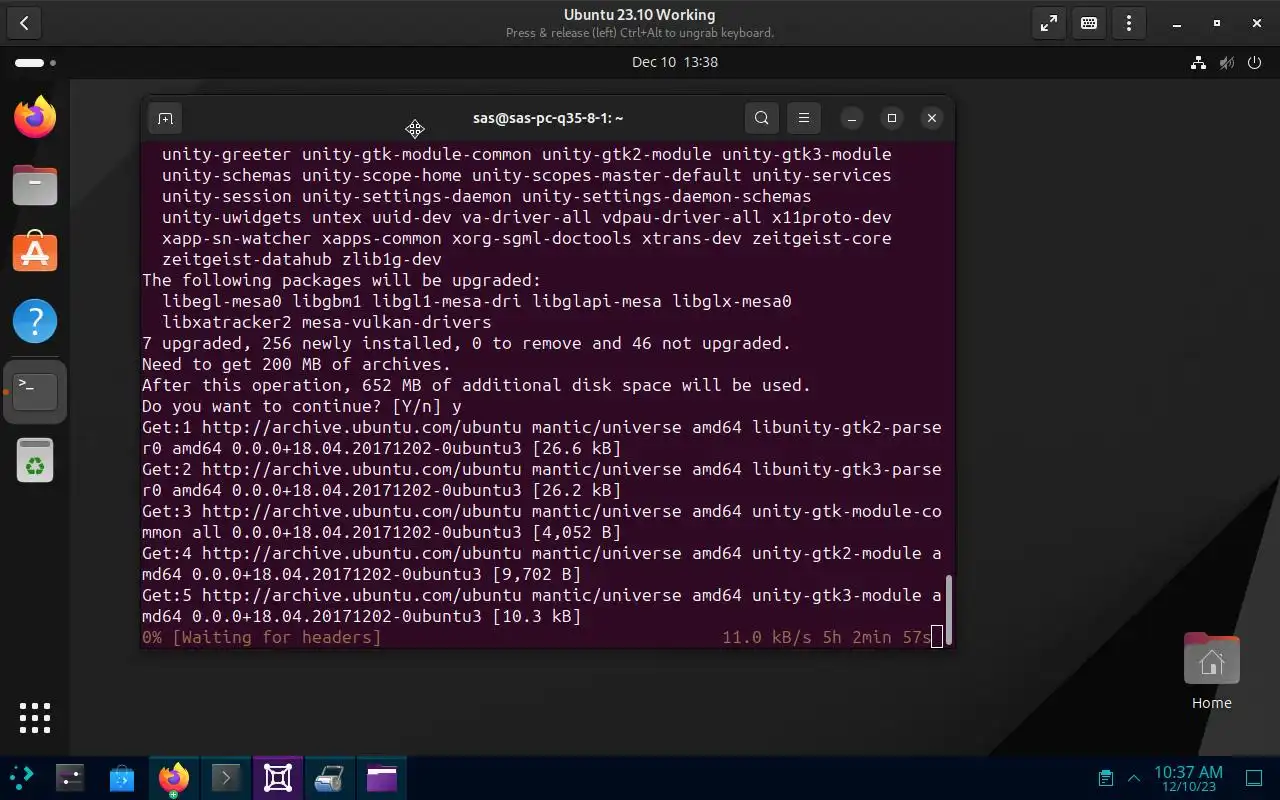Minimize the Ubuntu 23.10 viewer window
Image resolution: width=1280 pixels, height=800 pixels.
coord(1178,23)
